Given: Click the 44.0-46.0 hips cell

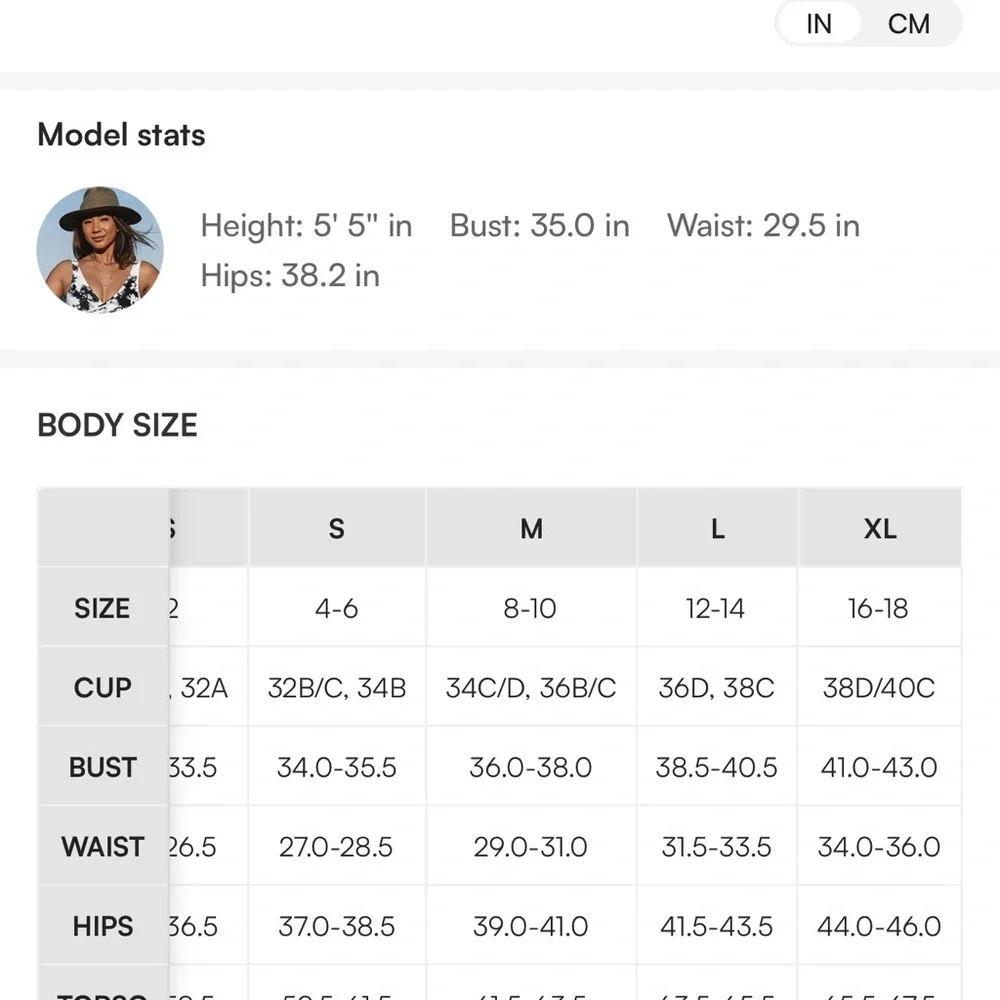Looking at the screenshot, I should 879,926.
